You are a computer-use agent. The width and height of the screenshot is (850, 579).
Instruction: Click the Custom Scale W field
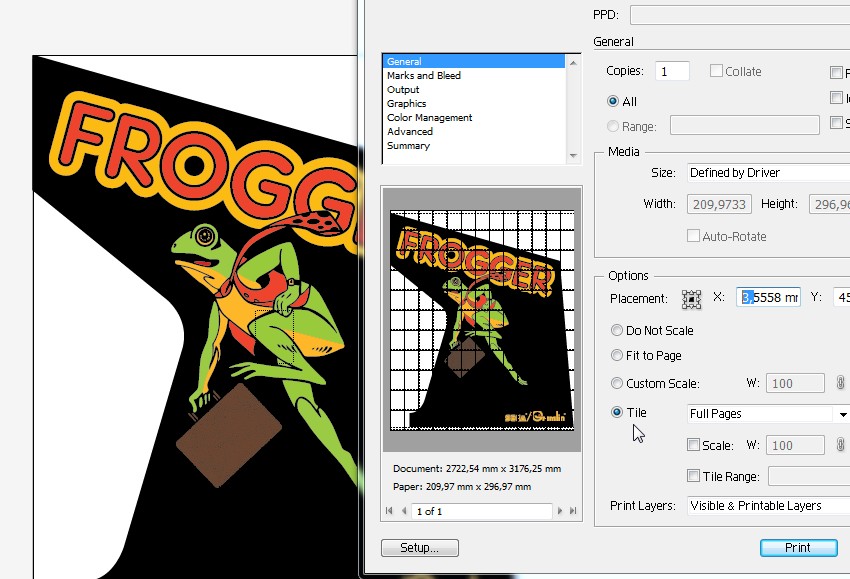tap(795, 383)
